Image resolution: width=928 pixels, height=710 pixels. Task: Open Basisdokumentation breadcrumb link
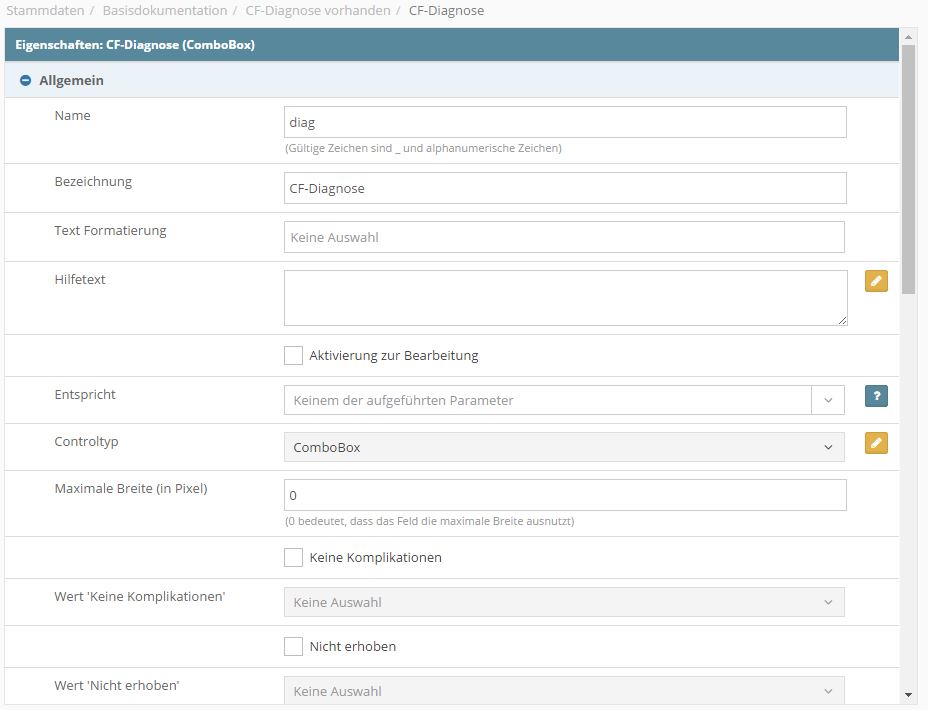[165, 11]
